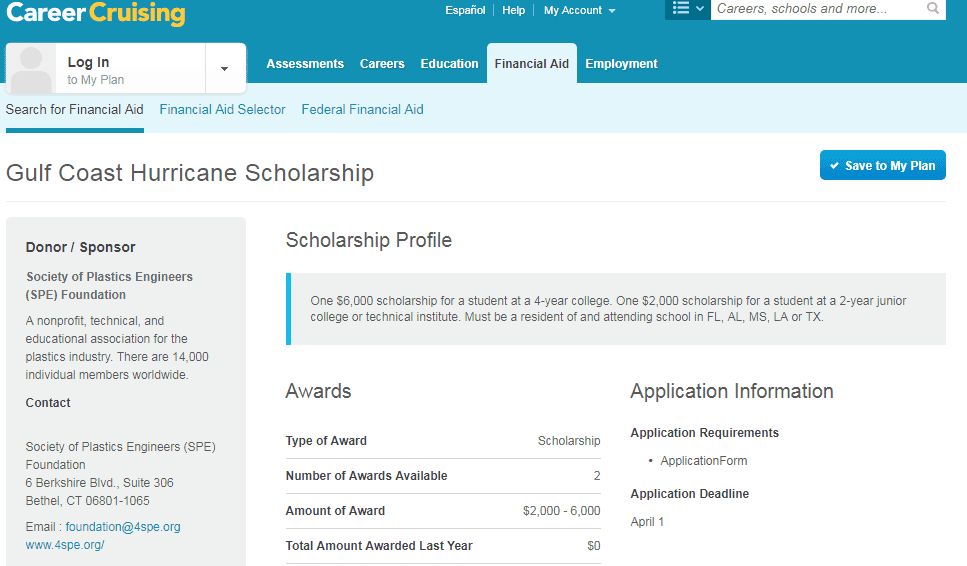
Task: Click the Number of Awards Available label
Action: click(366, 476)
